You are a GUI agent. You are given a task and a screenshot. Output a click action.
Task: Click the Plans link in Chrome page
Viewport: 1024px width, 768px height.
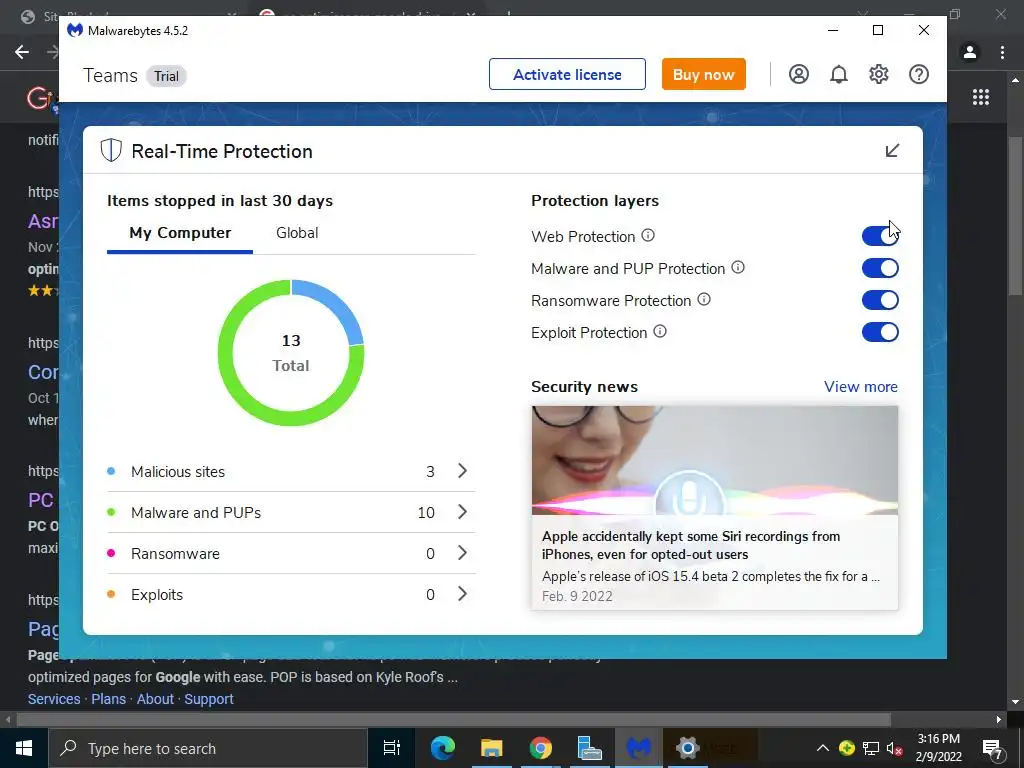pos(108,699)
